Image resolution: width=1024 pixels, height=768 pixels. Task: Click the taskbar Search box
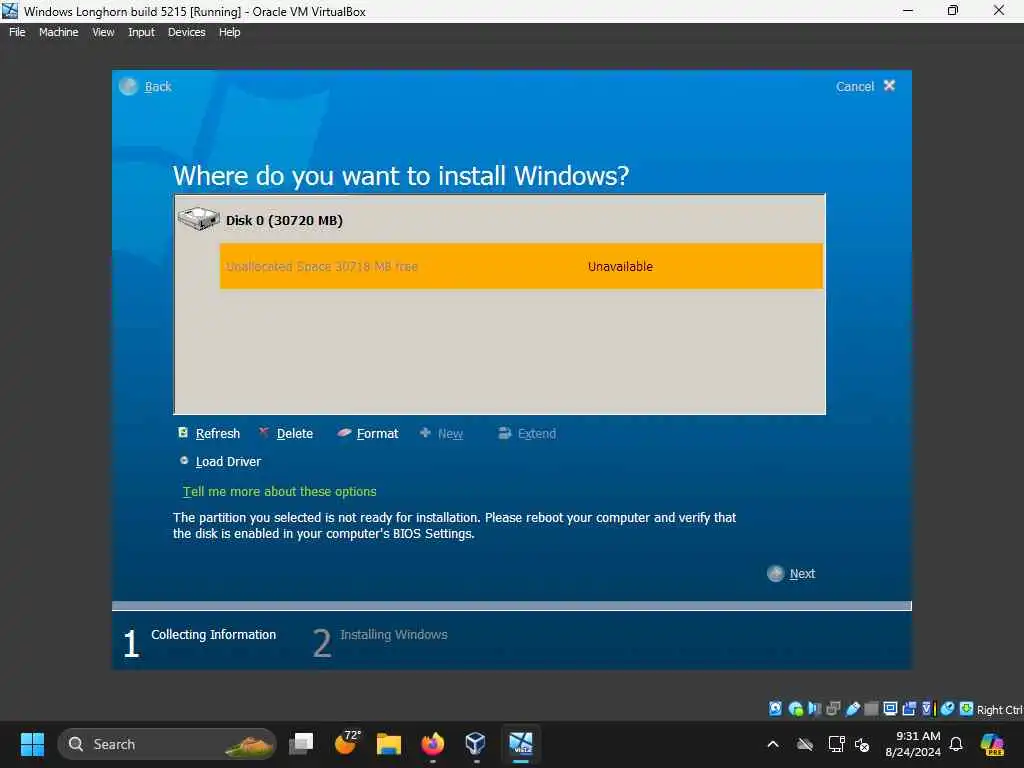pyautogui.click(x=167, y=744)
